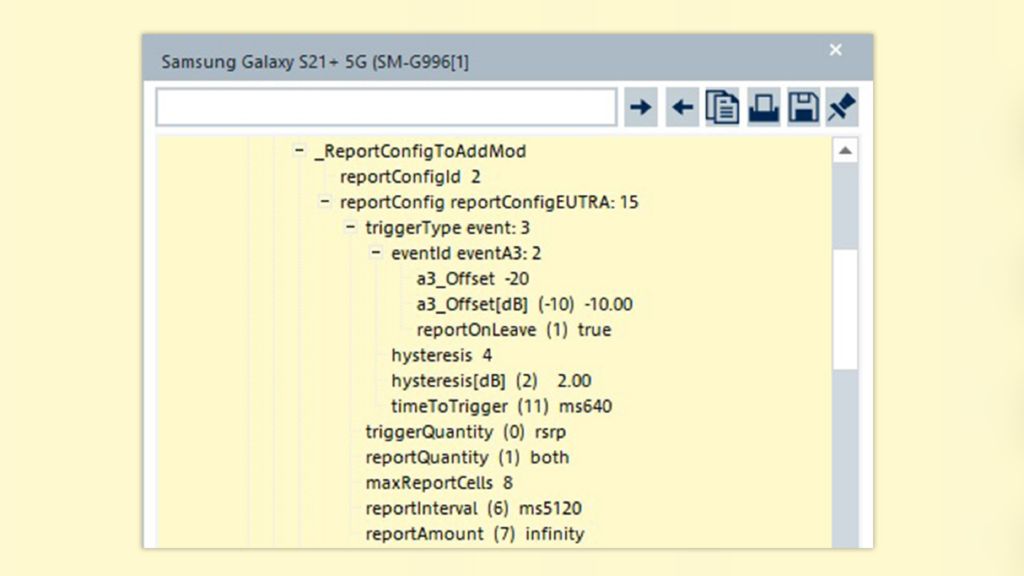Click the search backward arrow icon

tap(681, 106)
